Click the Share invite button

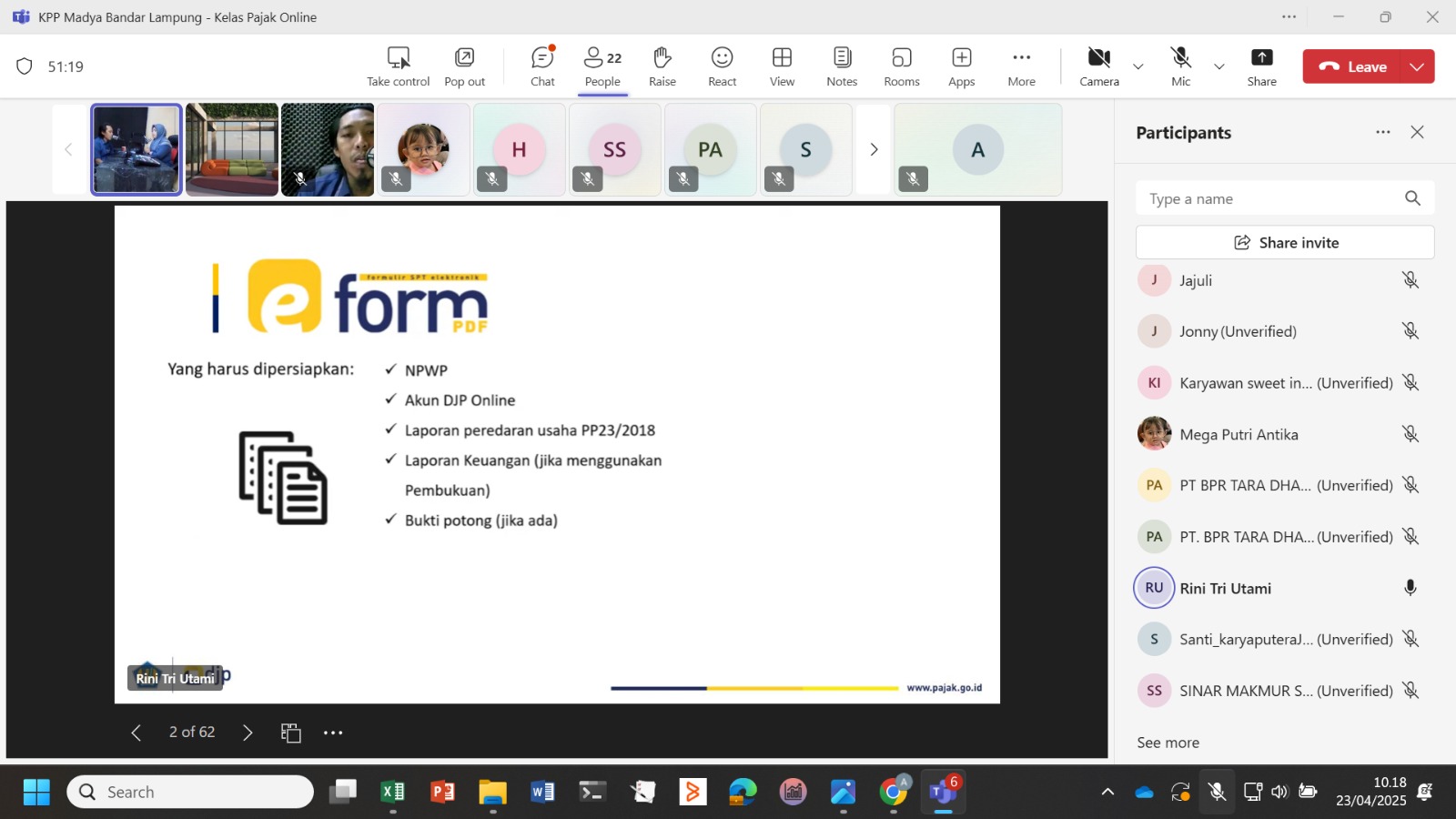(x=1285, y=243)
